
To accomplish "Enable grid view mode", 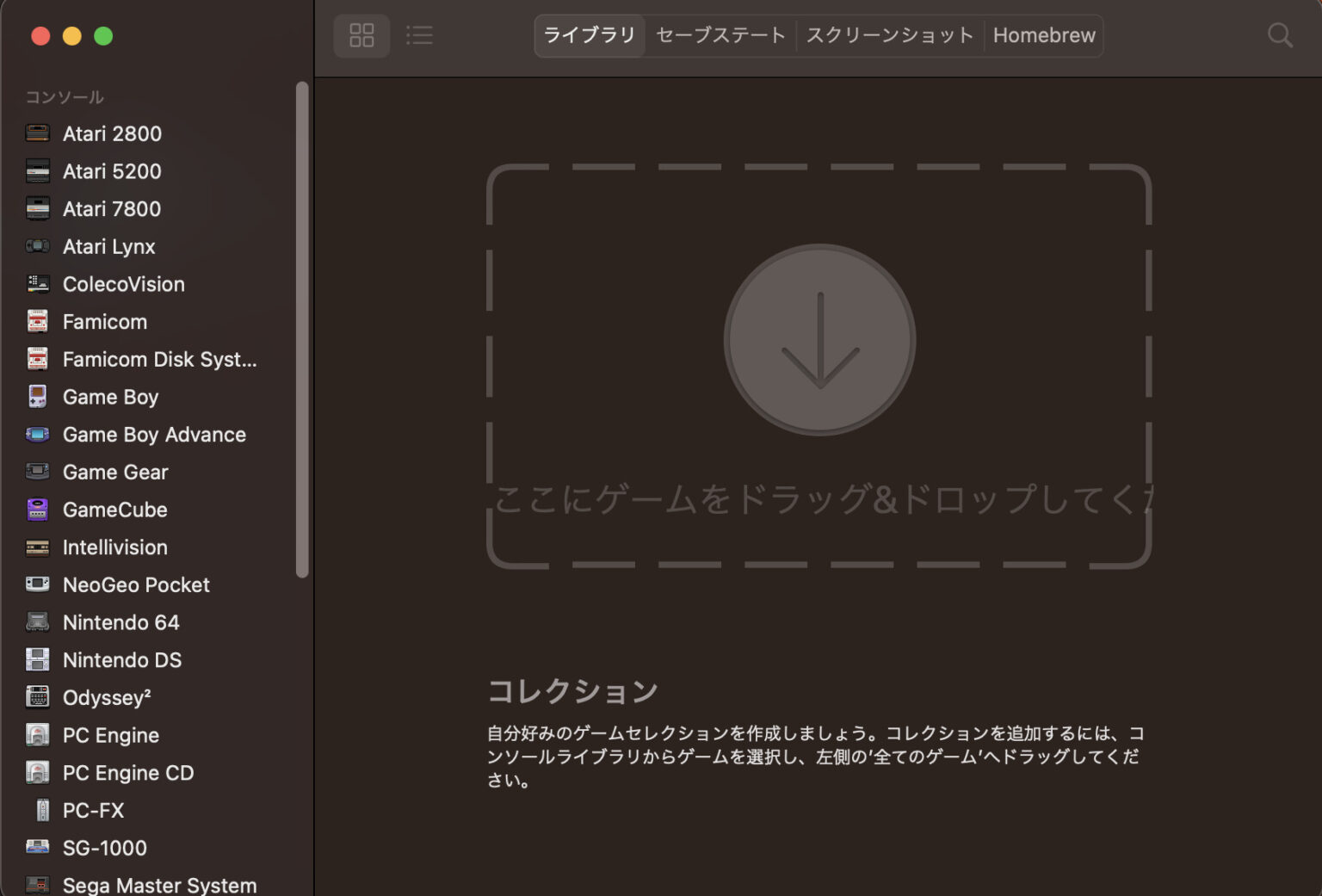I will click(361, 35).
